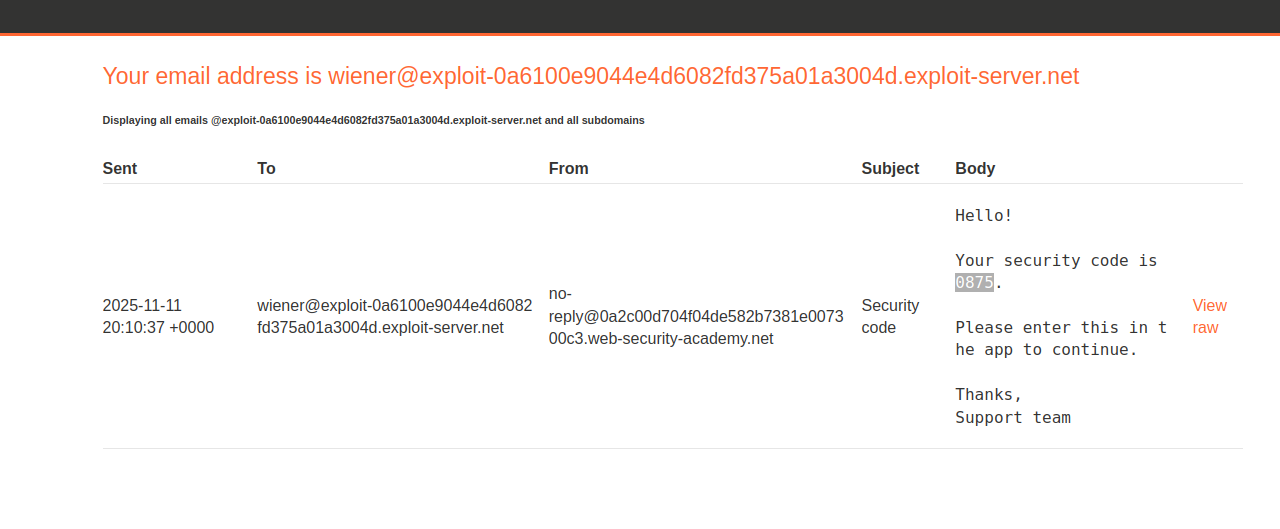Viewport: 1280px width, 529px height.
Task: Click the dark header bar at top
Action: click(640, 16)
